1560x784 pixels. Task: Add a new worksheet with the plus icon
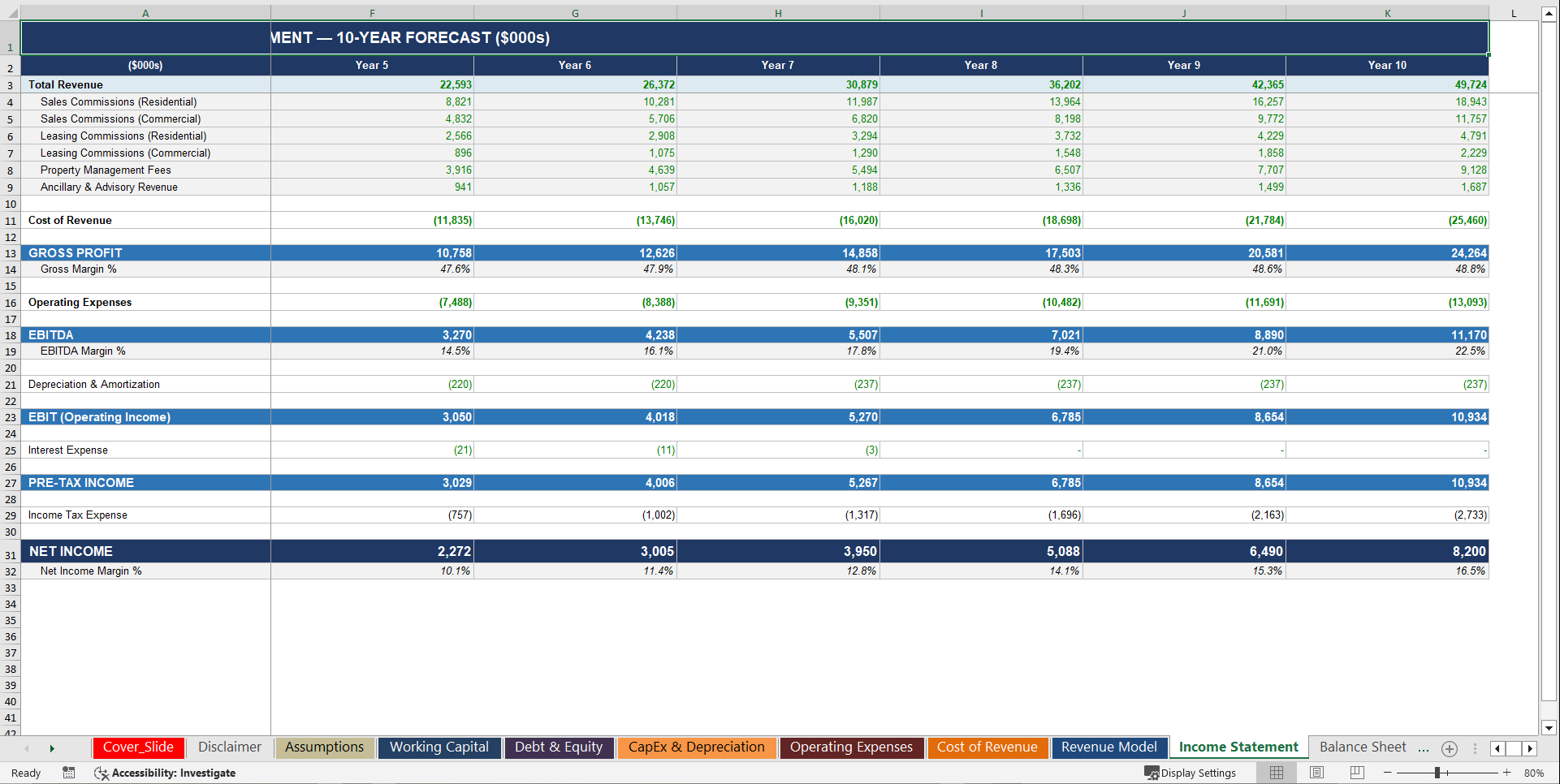[1449, 748]
